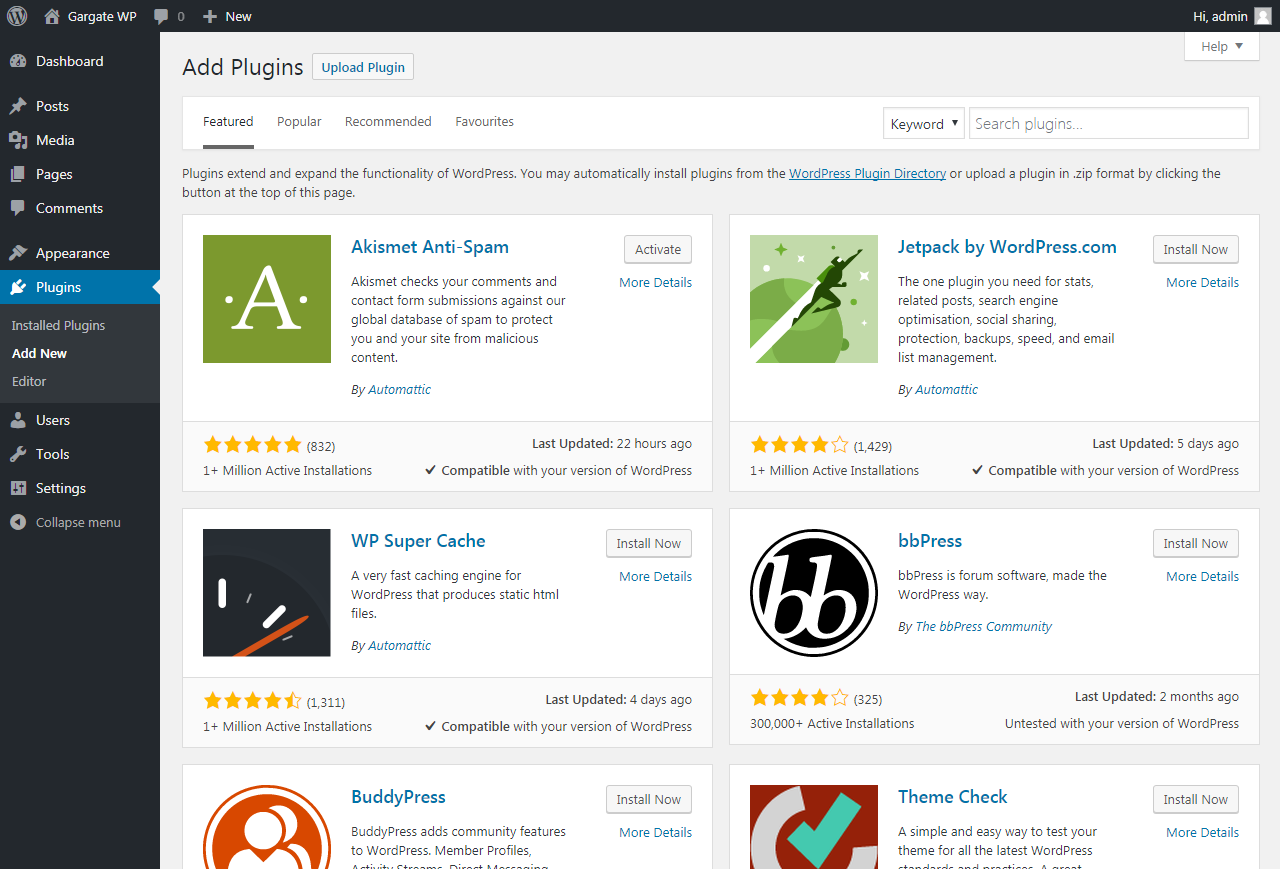
Task: Open More Details for Akismet Anti-Spam
Action: coord(655,283)
